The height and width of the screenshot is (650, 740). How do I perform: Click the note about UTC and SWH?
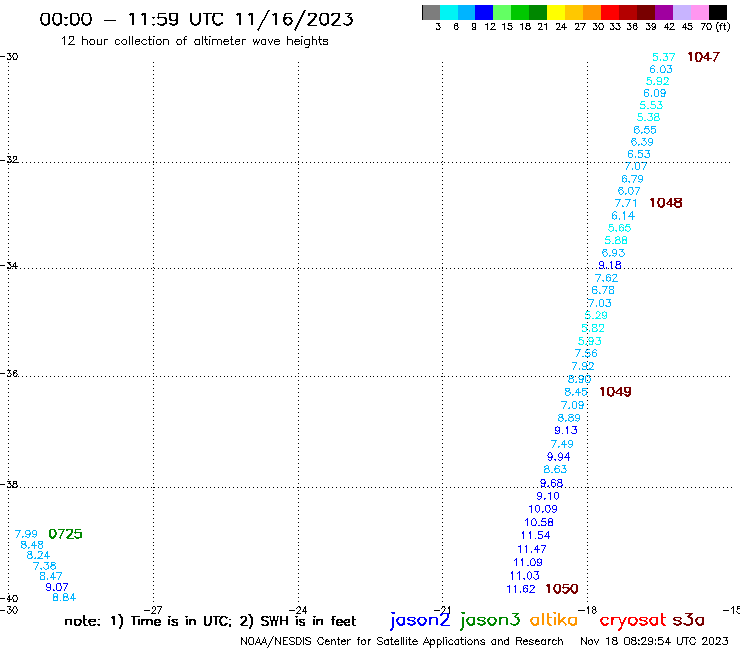(x=210, y=621)
